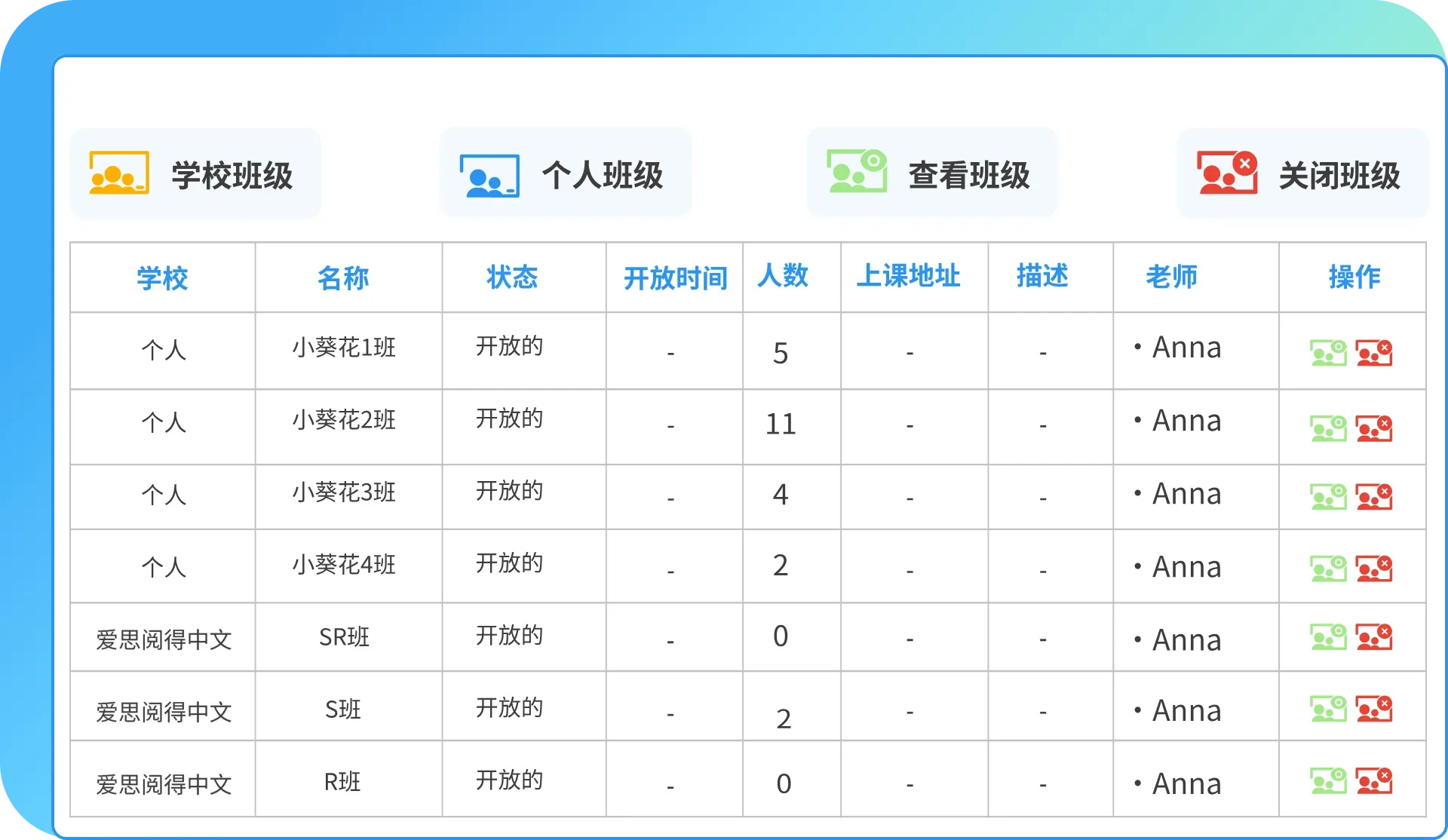The width and height of the screenshot is (1448, 840).
Task: Click the 描述 column header
Action: pos(1042,275)
